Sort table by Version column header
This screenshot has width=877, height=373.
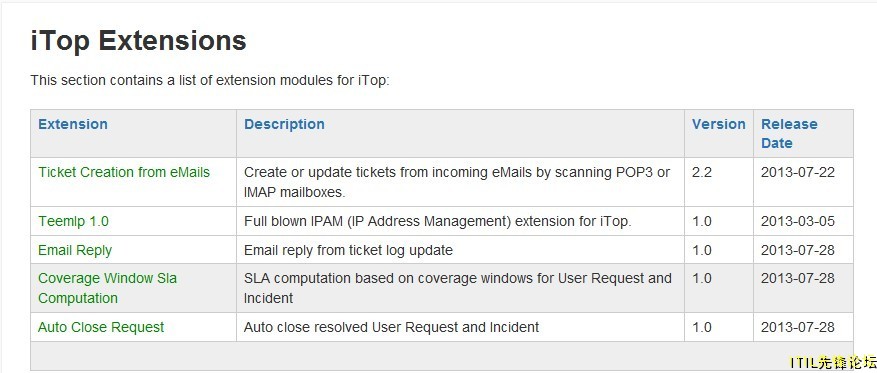(719, 124)
